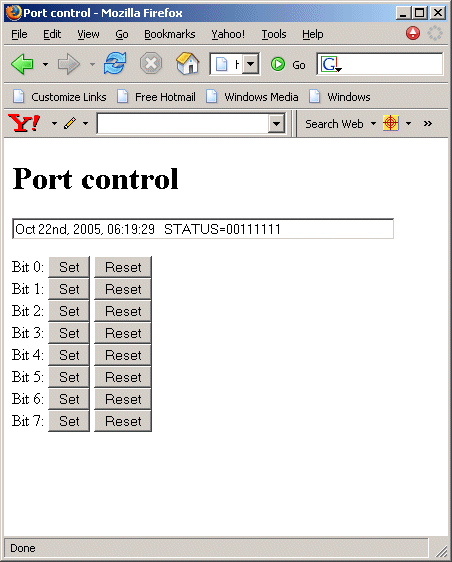Click the Firefox throbber activity icon
This screenshot has height=562, width=452.
click(434, 33)
